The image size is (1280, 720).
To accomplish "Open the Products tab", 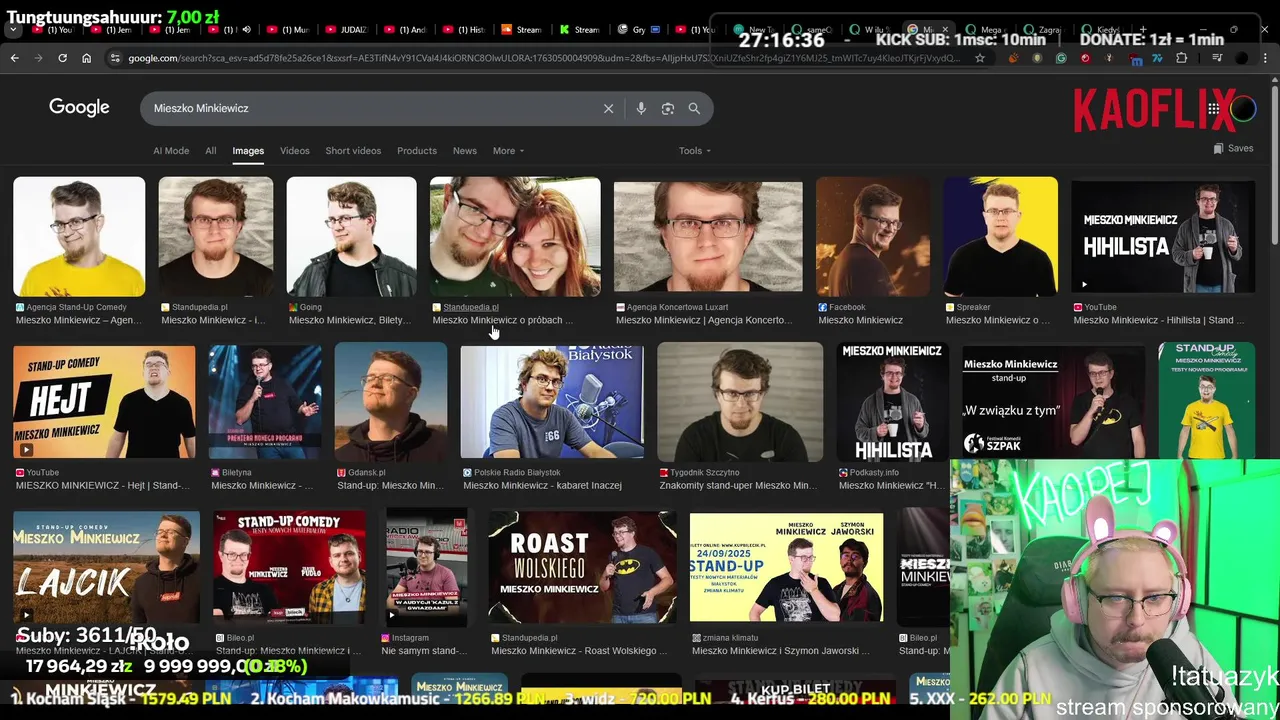I will [417, 151].
